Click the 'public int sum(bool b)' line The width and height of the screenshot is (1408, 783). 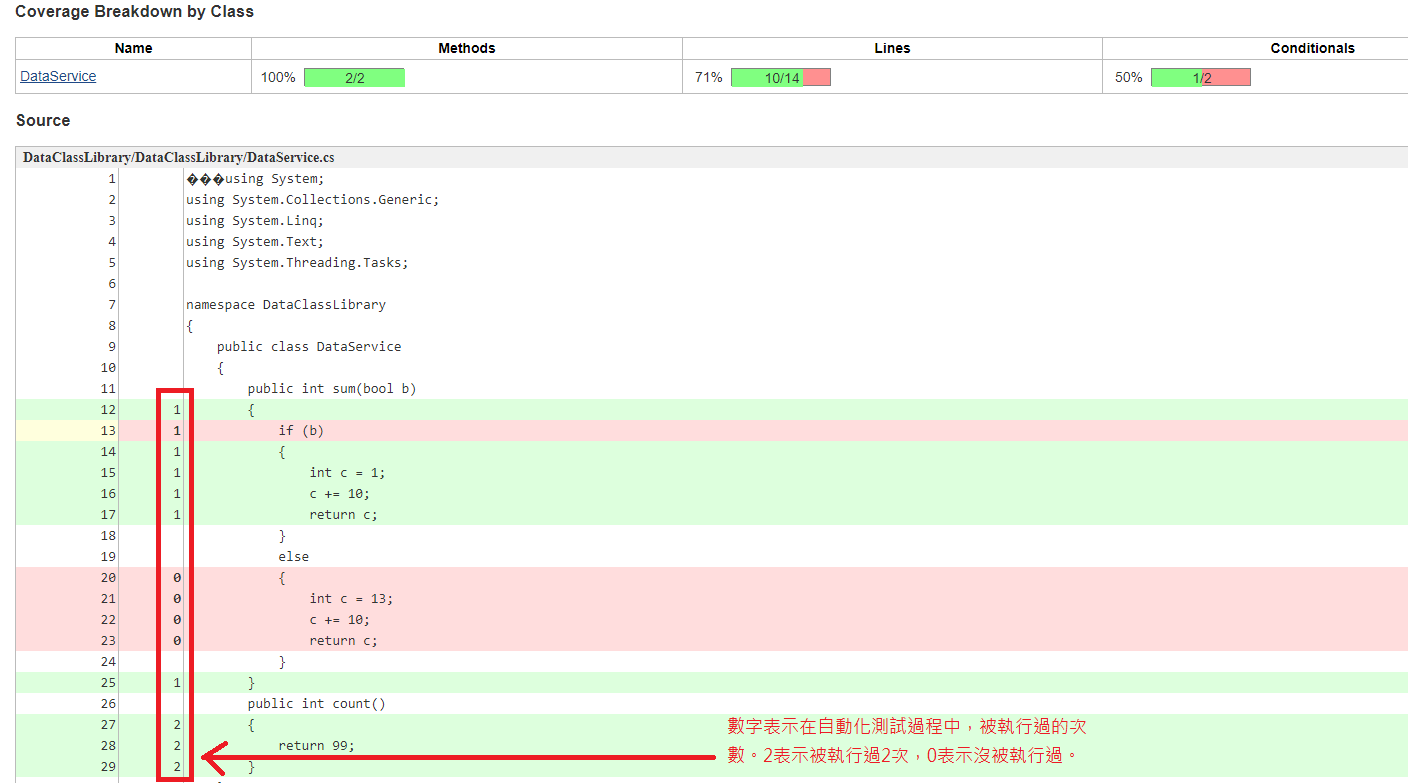tap(332, 389)
